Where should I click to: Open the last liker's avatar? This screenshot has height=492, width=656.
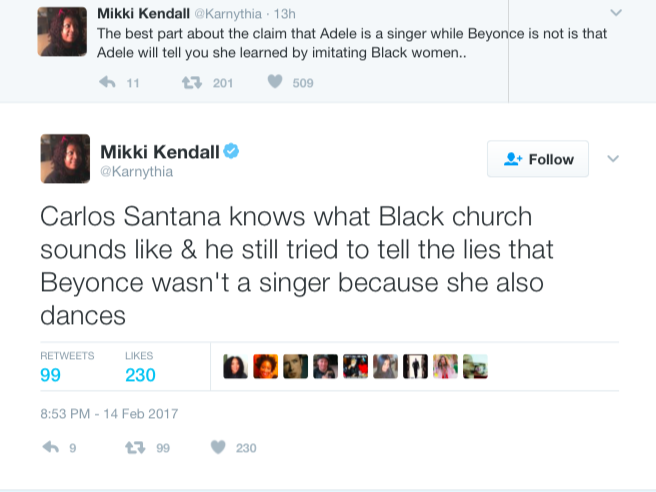475,367
